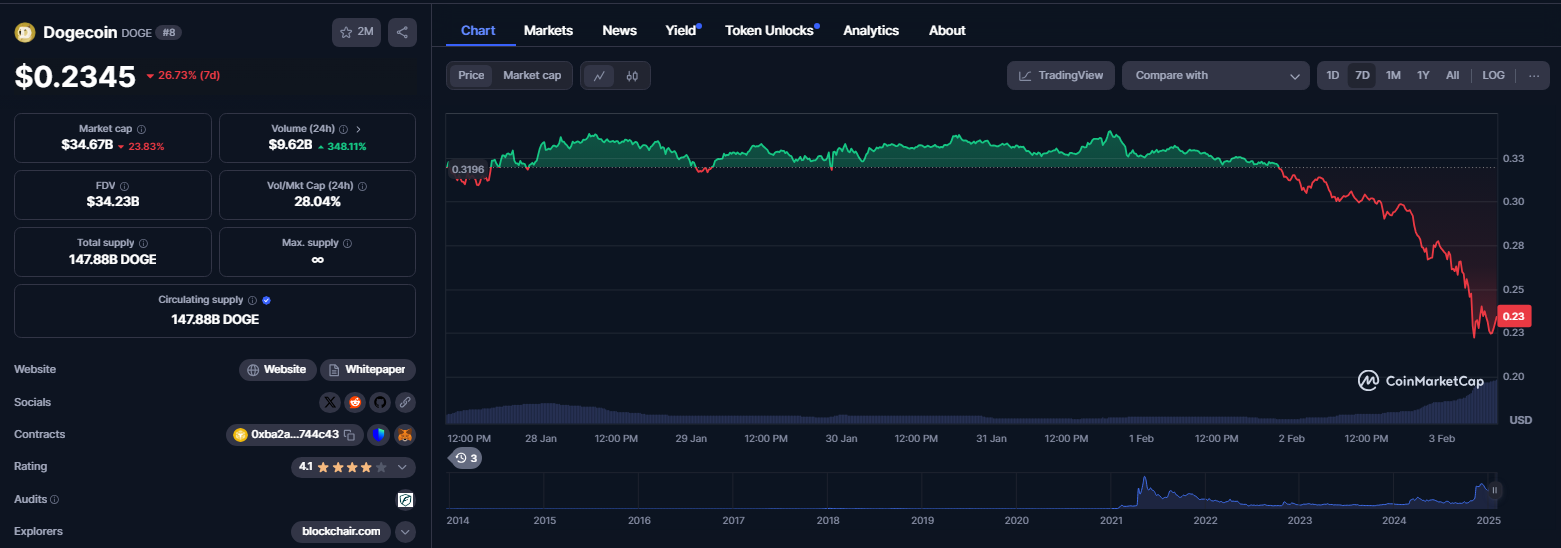Set chart range to 1Y
The height and width of the screenshot is (548, 1561).
point(1423,76)
